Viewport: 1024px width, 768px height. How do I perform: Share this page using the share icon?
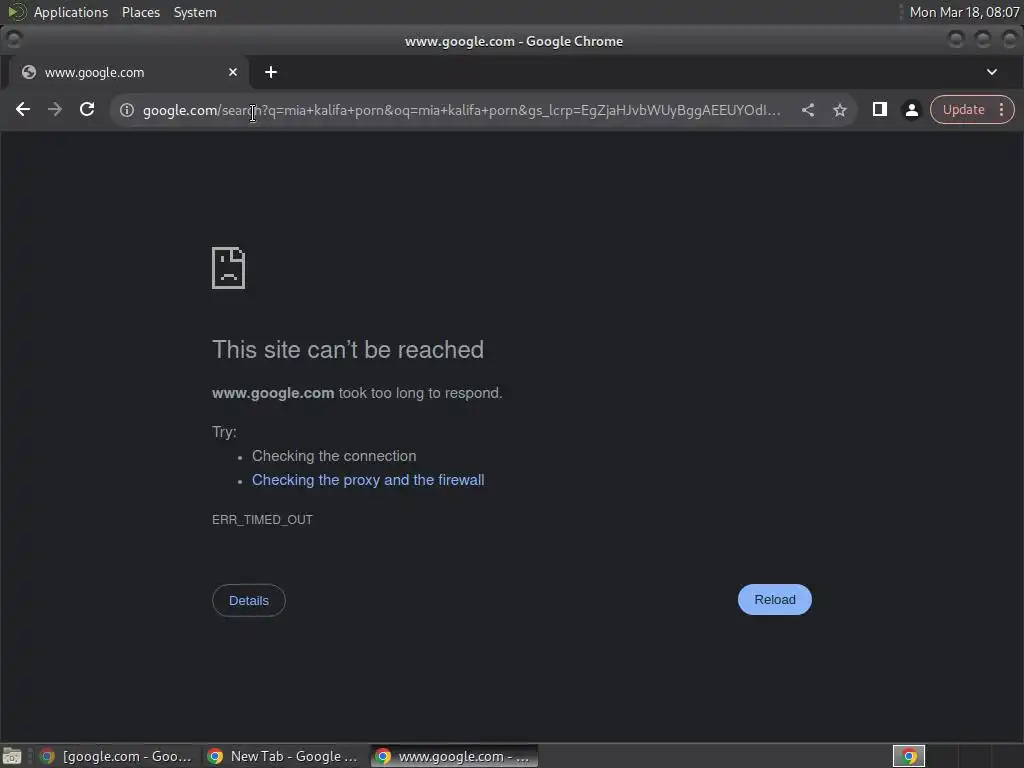[x=808, y=110]
